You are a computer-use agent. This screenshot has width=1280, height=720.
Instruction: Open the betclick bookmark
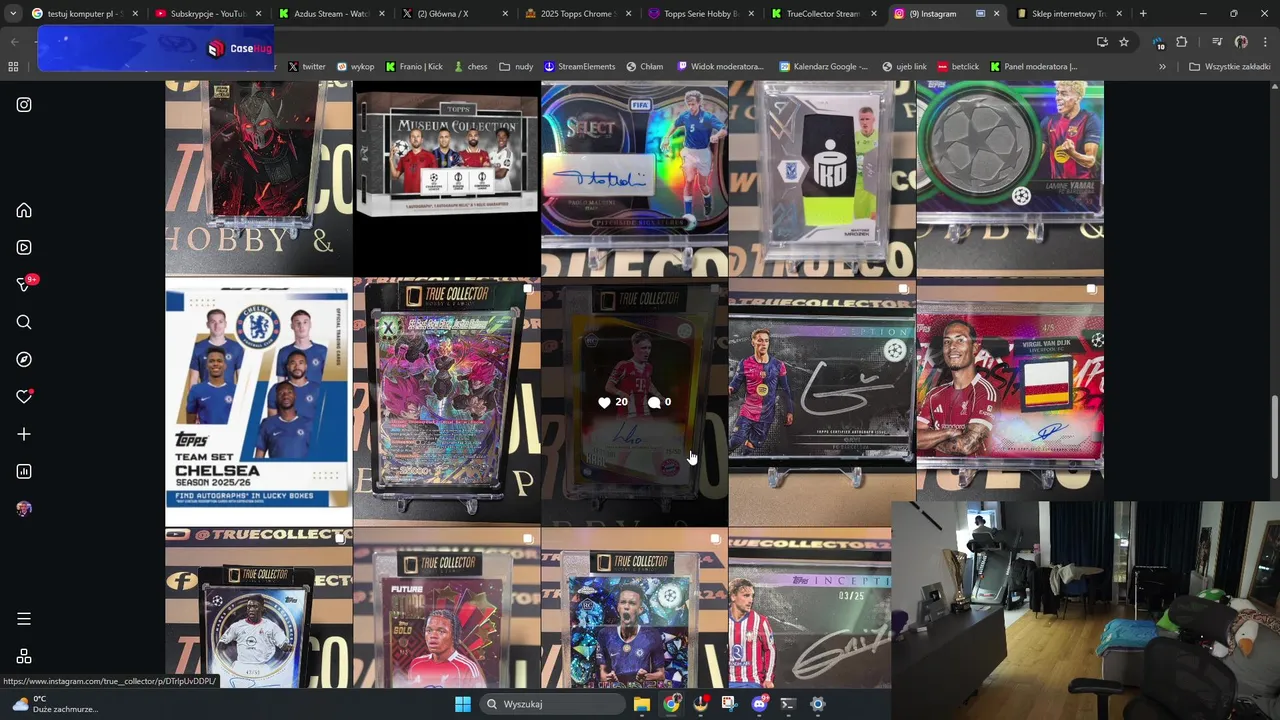pyautogui.click(x=958, y=67)
